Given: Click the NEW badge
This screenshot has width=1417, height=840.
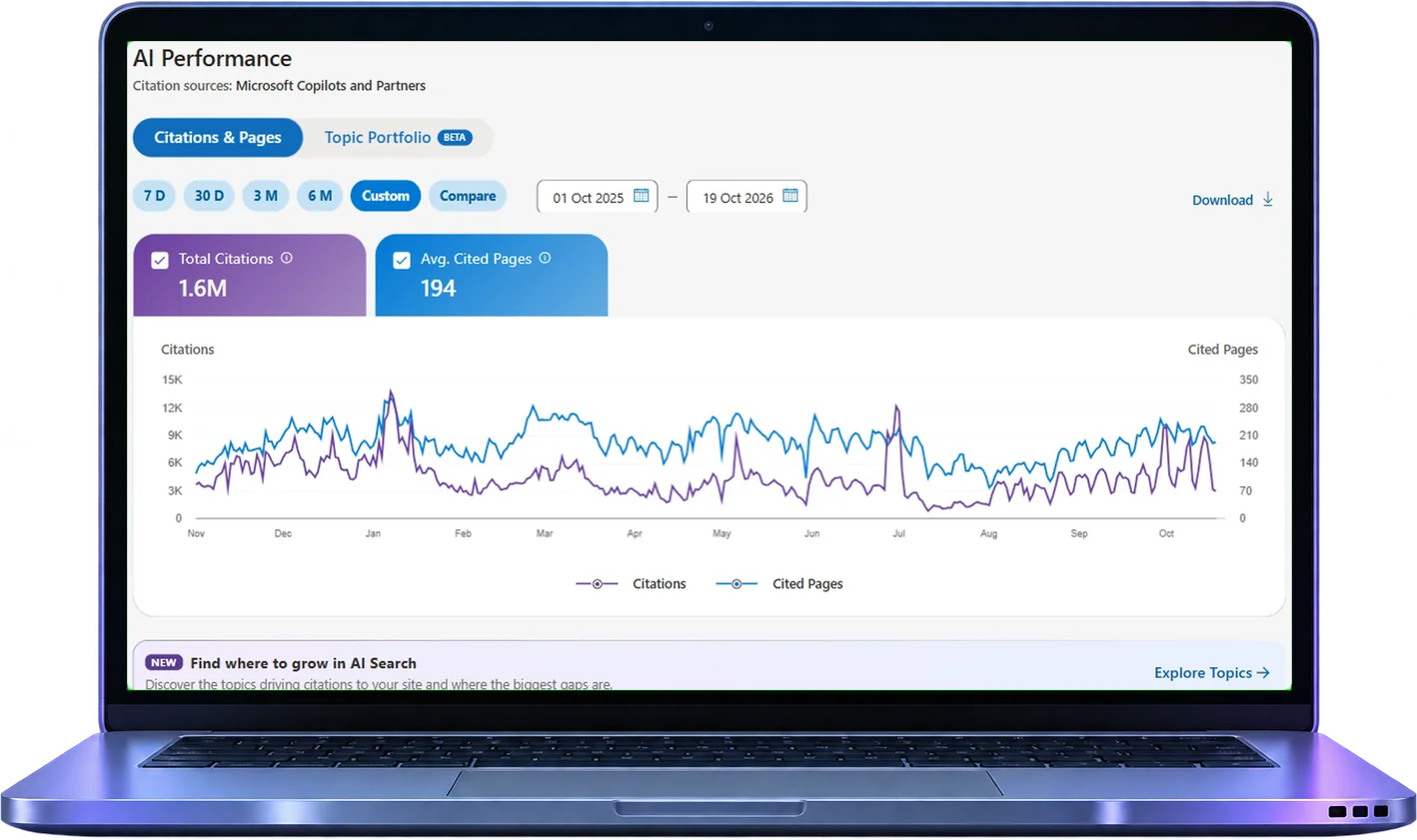Looking at the screenshot, I should point(164,663).
